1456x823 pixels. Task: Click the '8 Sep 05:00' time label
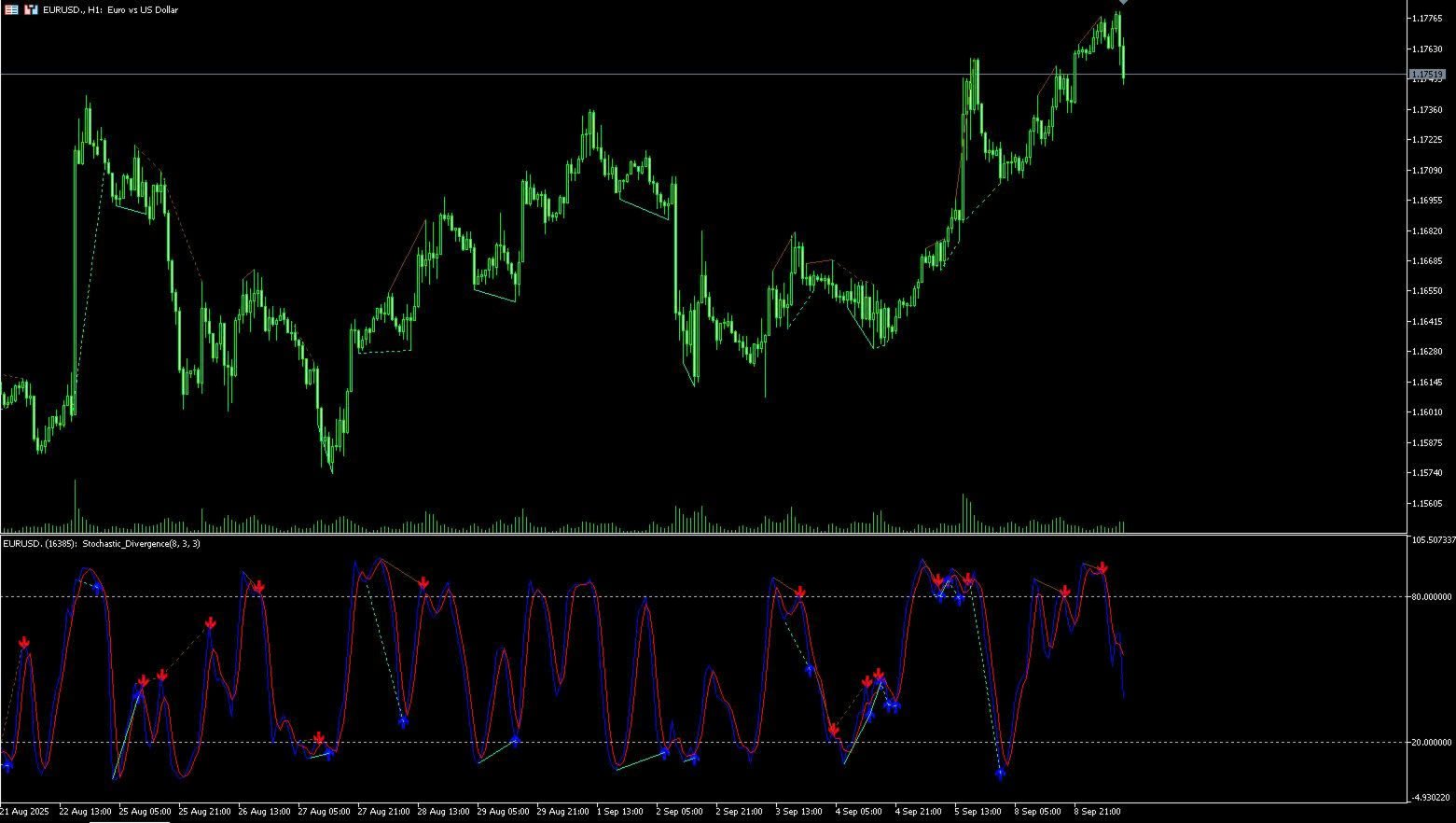[x=1038, y=812]
